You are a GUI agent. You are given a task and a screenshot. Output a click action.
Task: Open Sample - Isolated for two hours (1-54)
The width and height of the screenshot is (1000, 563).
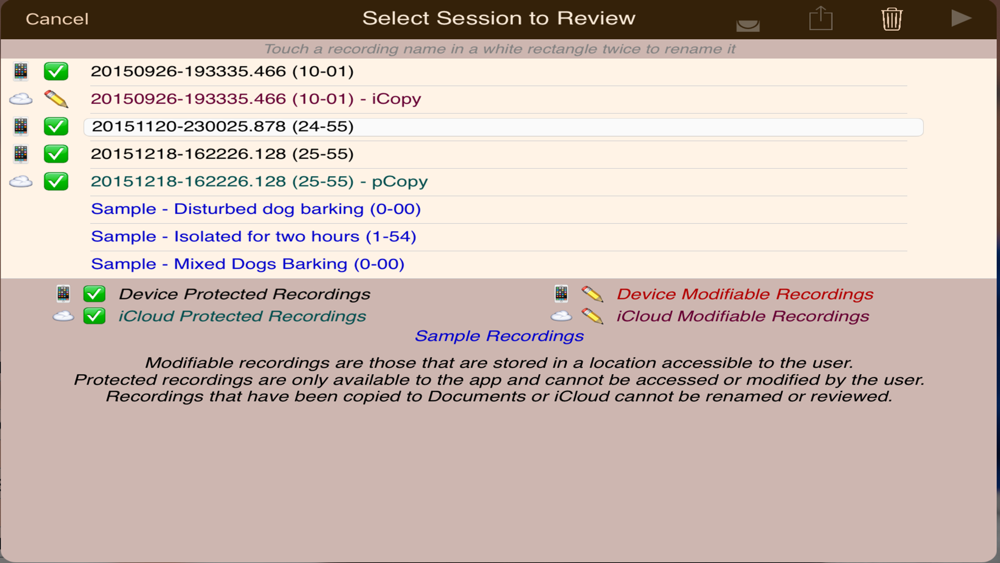click(253, 236)
